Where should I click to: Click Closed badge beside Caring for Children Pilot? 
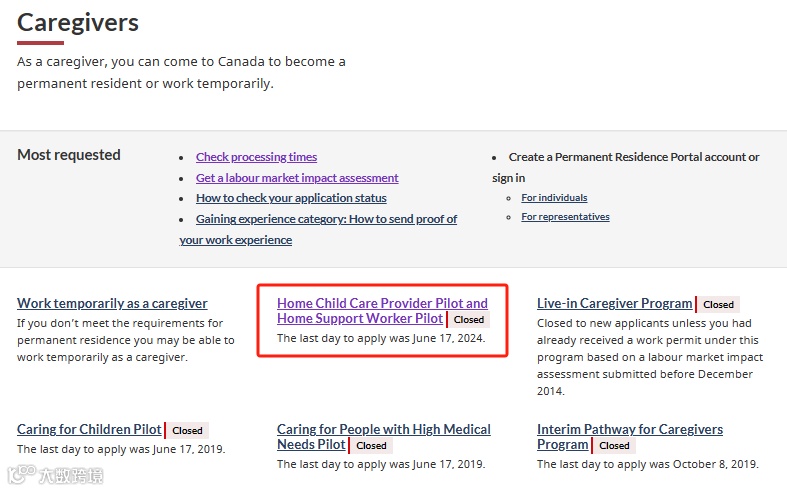point(187,431)
